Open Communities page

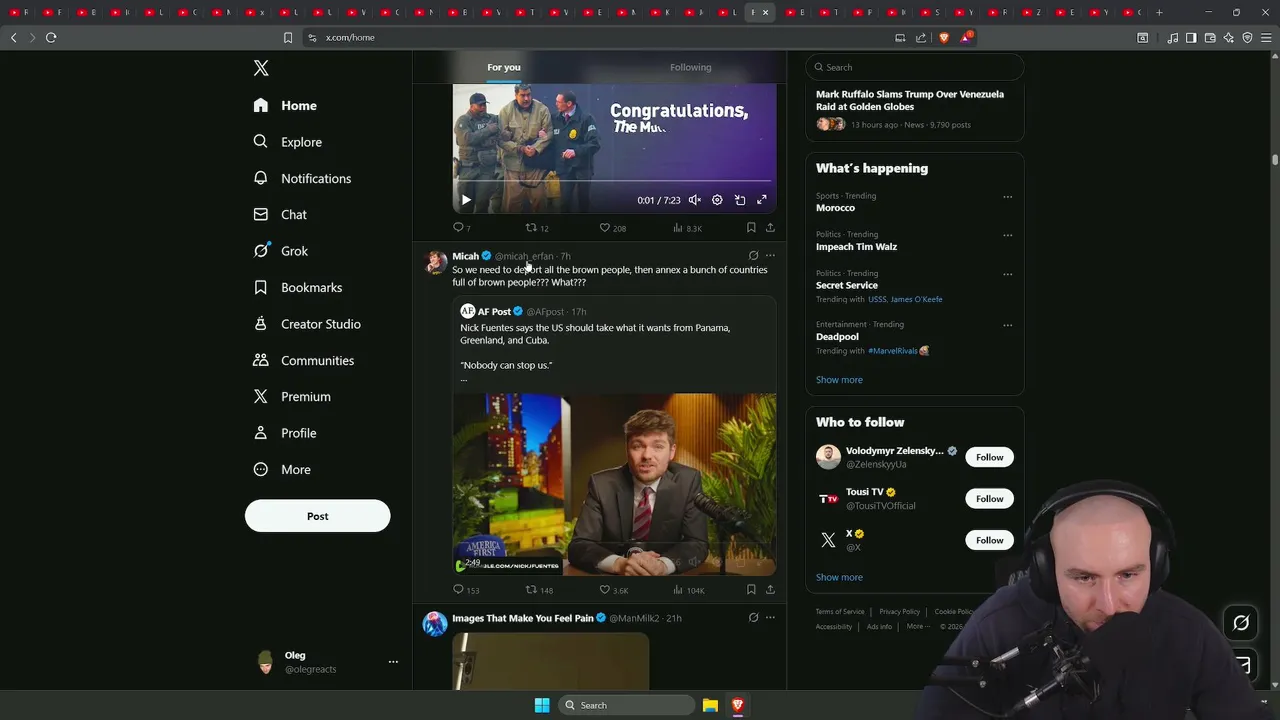tap(303, 360)
